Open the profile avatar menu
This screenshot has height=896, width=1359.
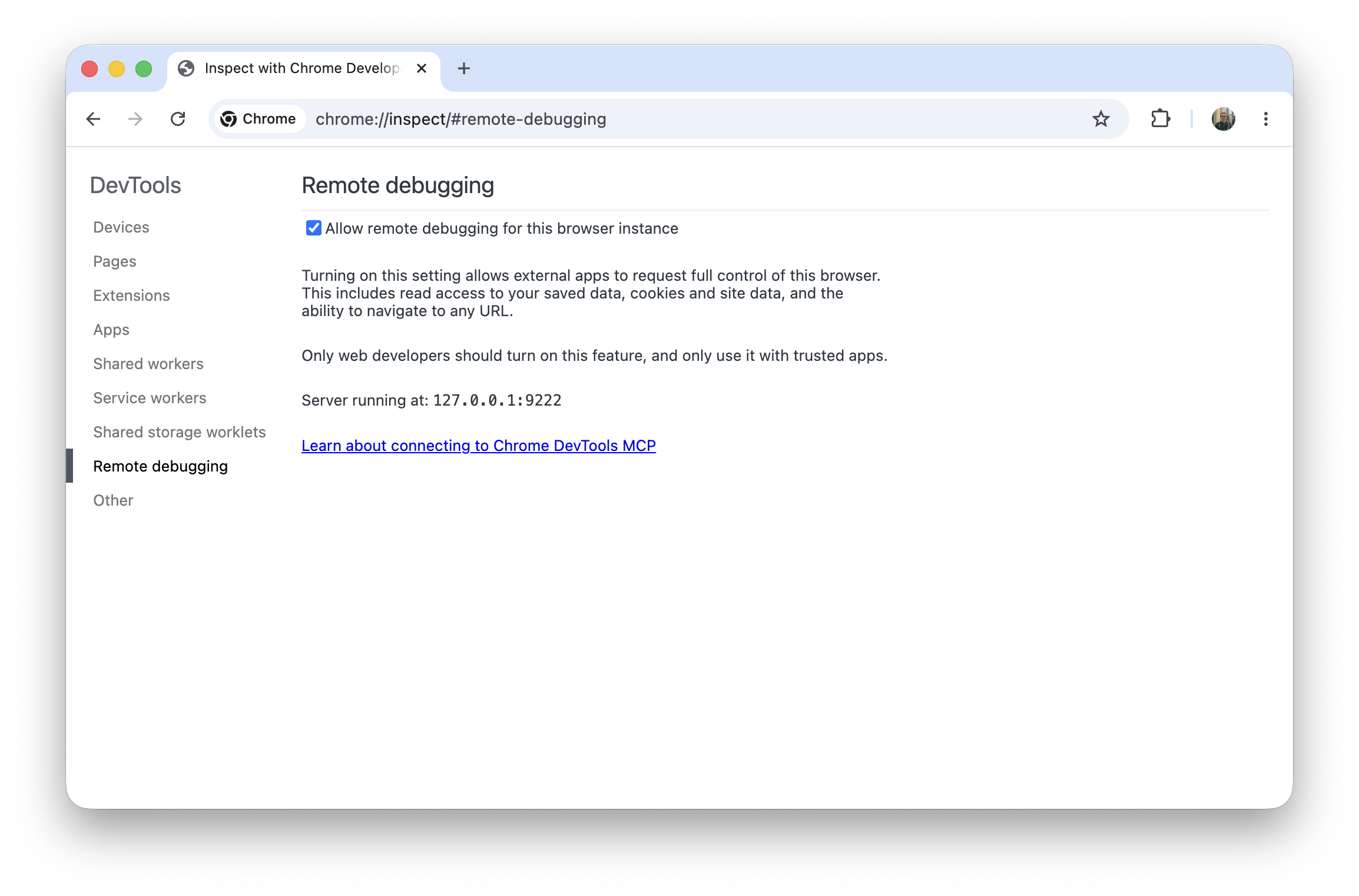click(x=1223, y=119)
